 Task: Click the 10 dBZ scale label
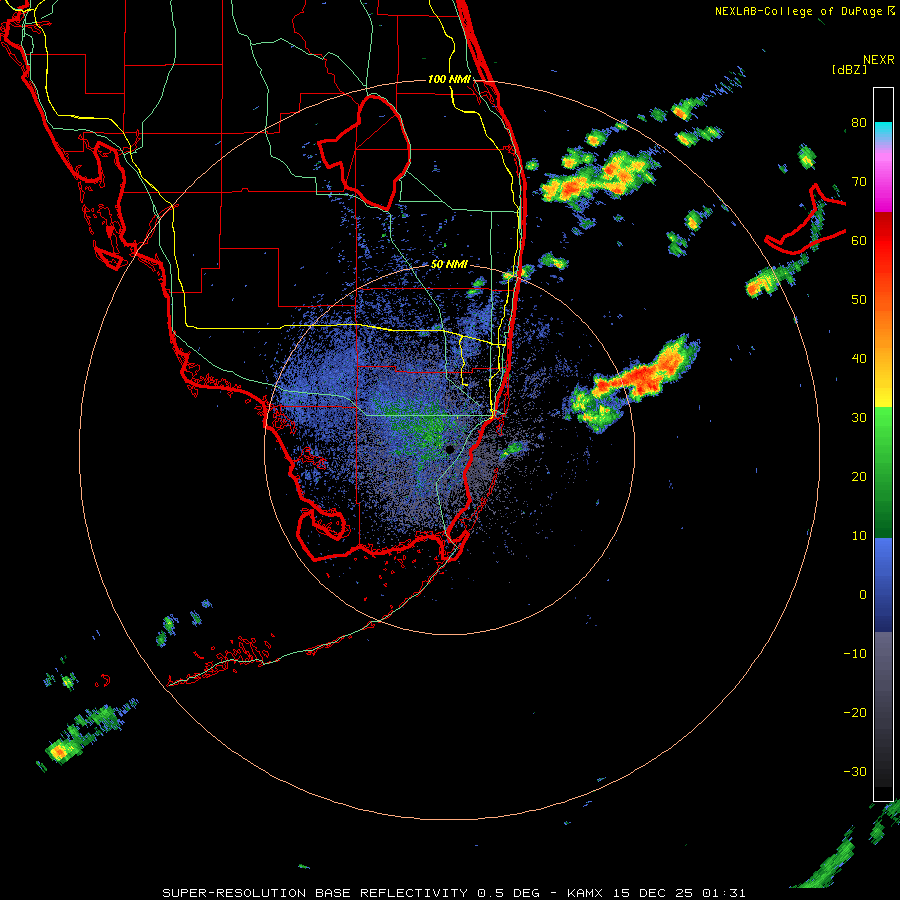[859, 536]
